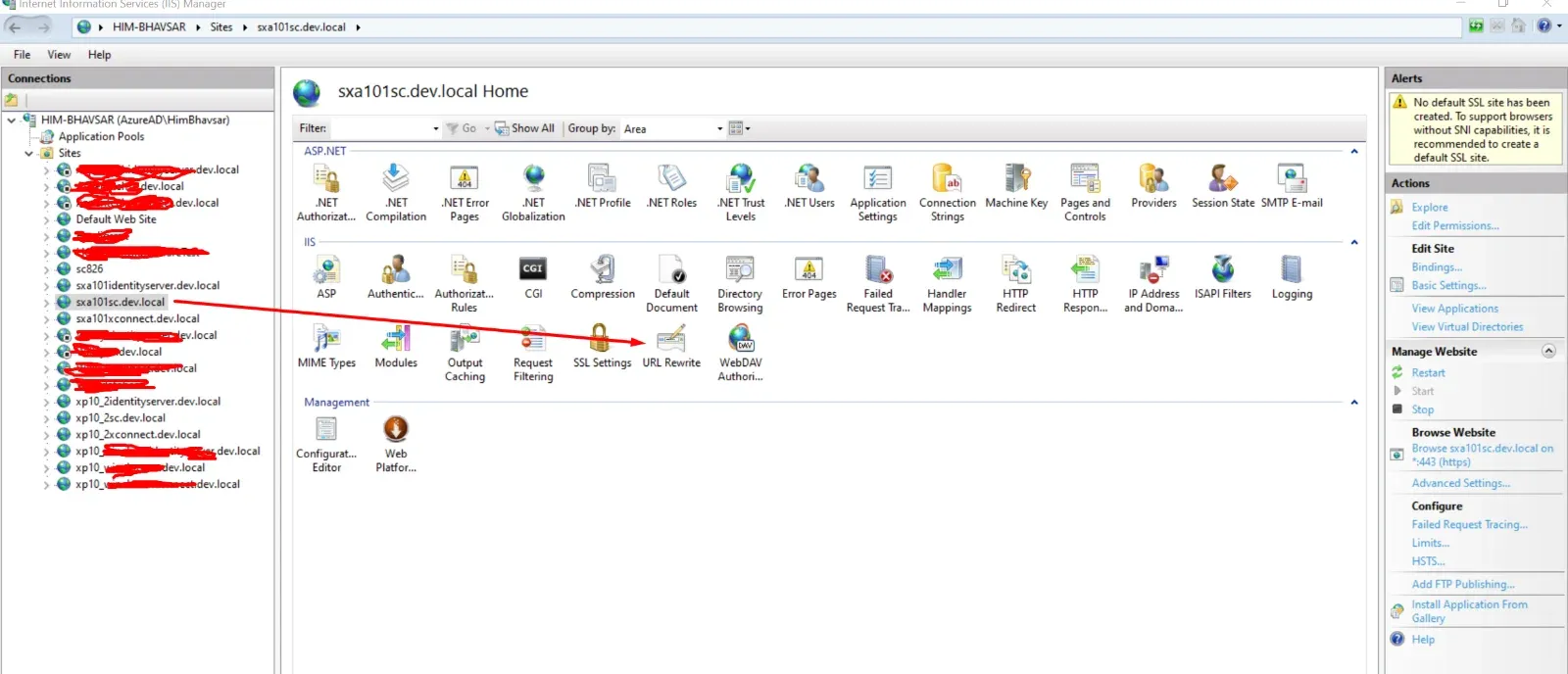This screenshot has width=1568, height=674.
Task: Open the SSL Settings feature
Action: 602,346
